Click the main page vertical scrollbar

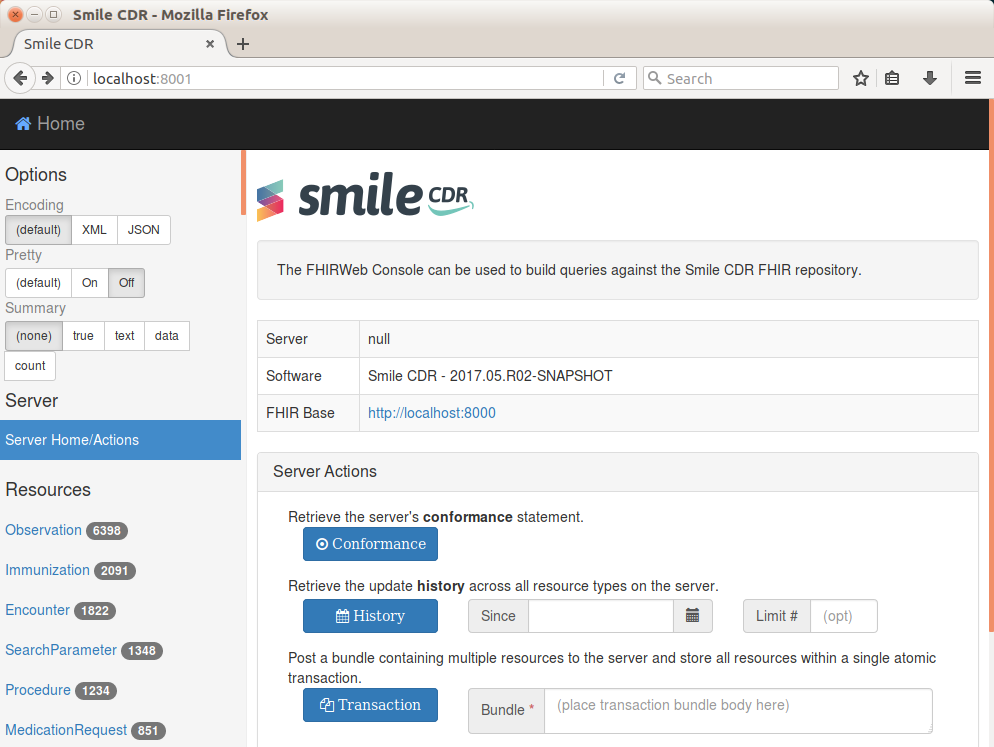(991, 365)
